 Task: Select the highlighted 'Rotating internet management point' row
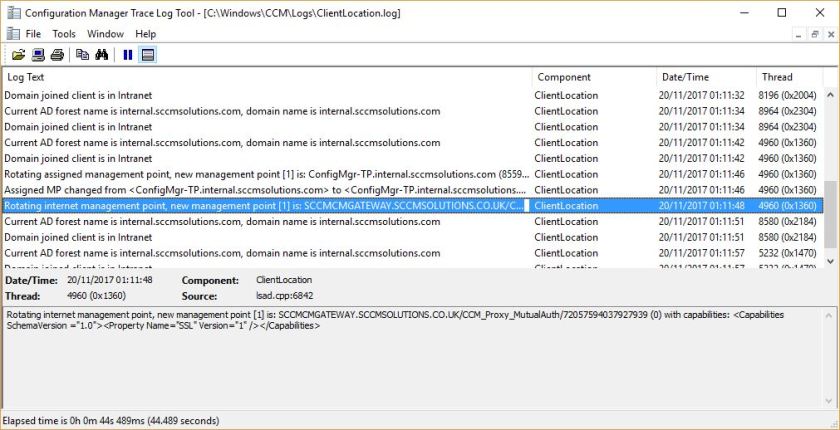265,205
